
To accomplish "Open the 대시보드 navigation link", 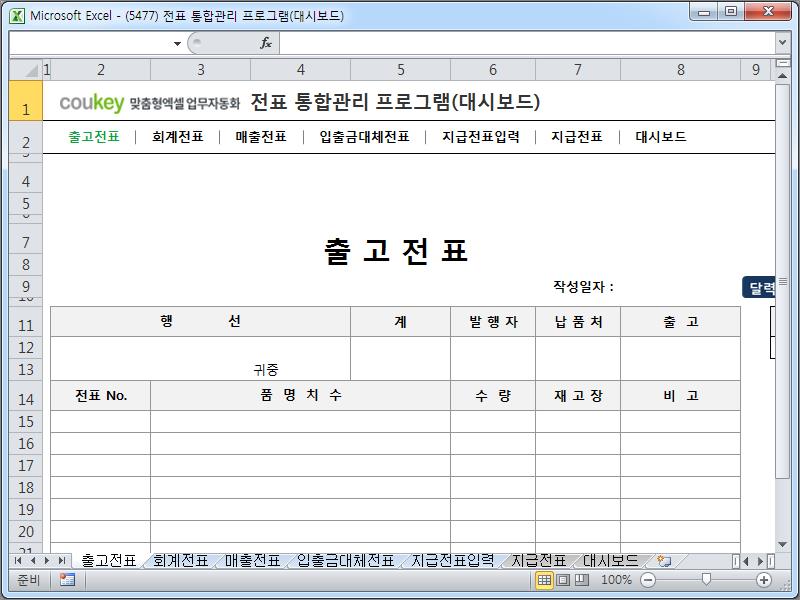I will 661,137.
